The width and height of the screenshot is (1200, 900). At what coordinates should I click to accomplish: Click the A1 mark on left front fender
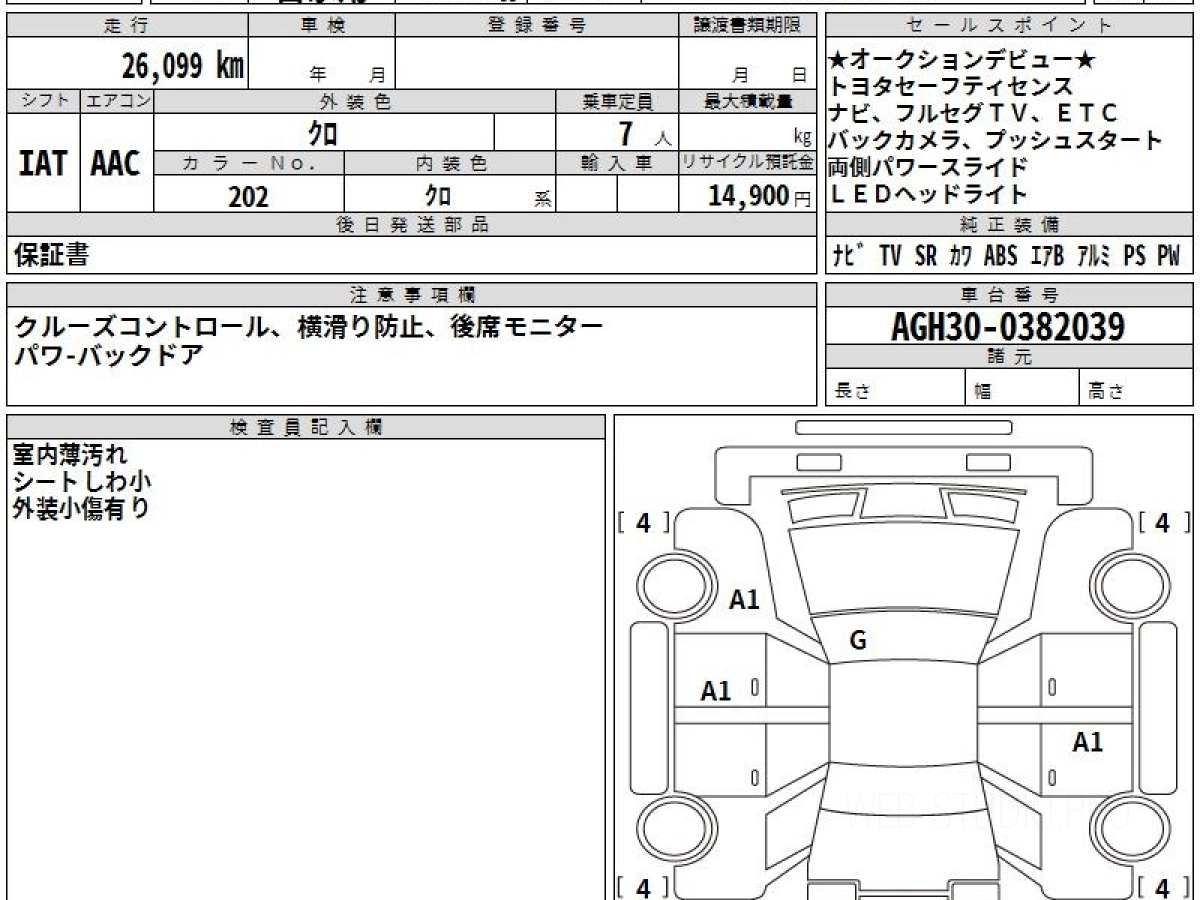point(744,600)
